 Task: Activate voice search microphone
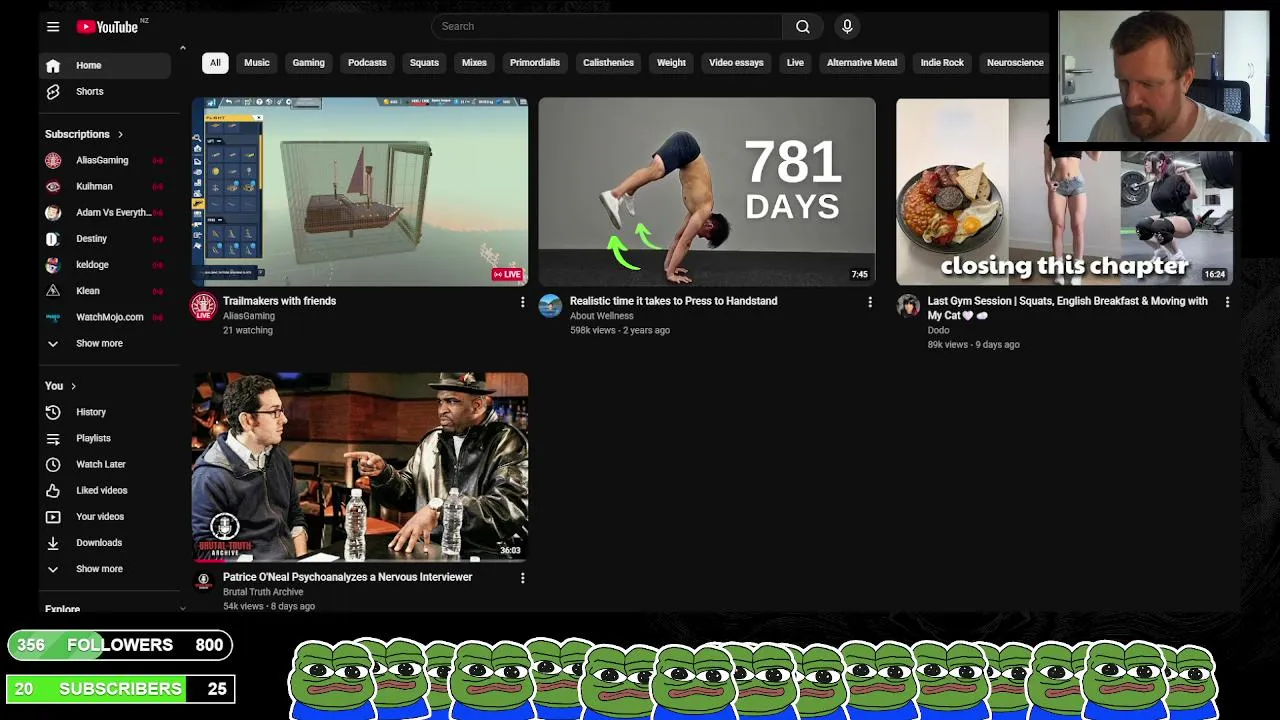(x=847, y=27)
